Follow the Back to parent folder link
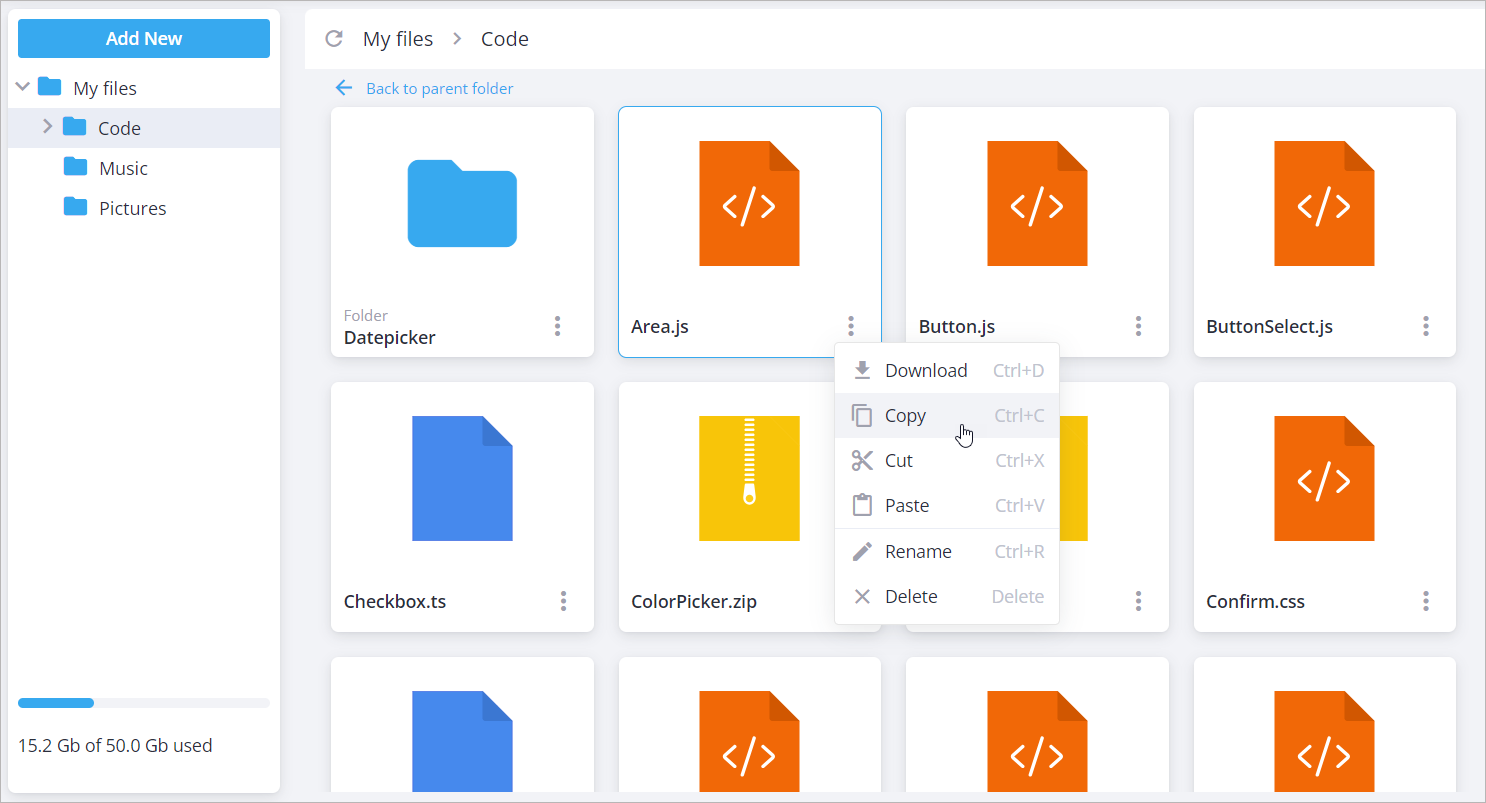The height and width of the screenshot is (803, 1486). tap(439, 89)
